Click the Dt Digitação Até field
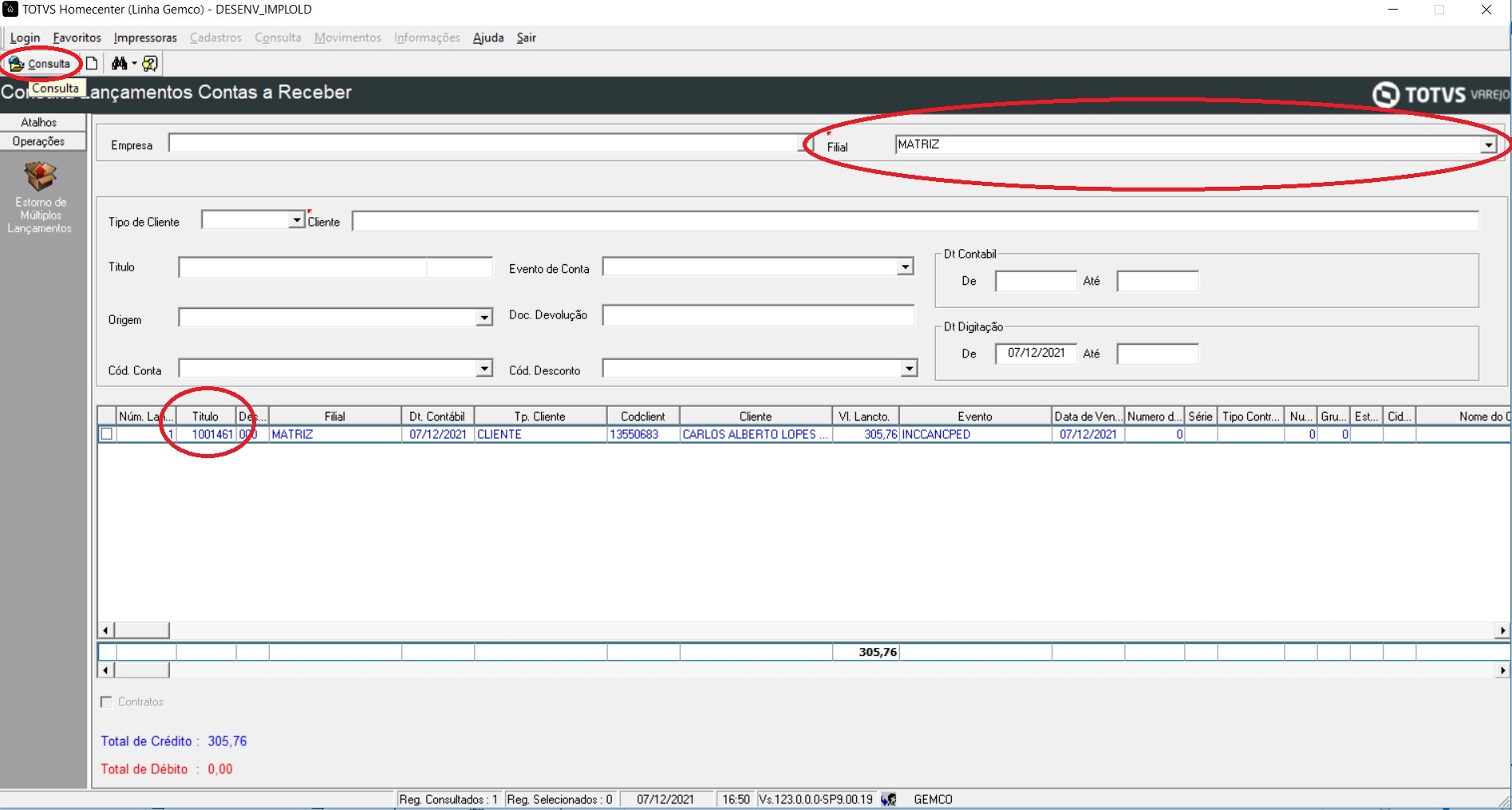1512x810 pixels. point(1157,354)
